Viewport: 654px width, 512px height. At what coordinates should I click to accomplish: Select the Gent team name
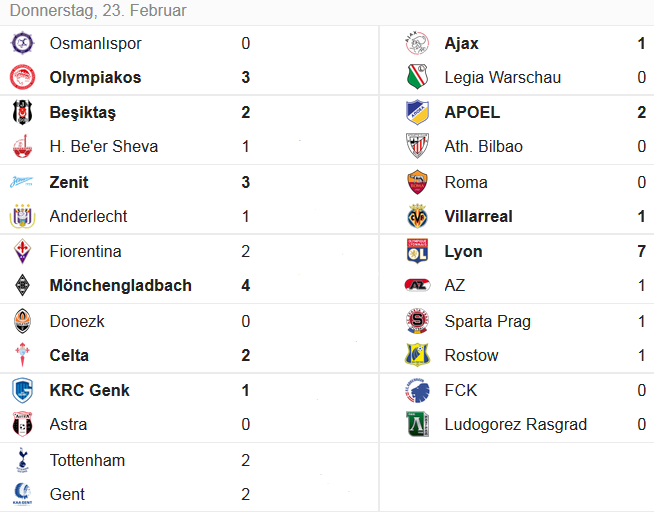pyautogui.click(x=67, y=494)
